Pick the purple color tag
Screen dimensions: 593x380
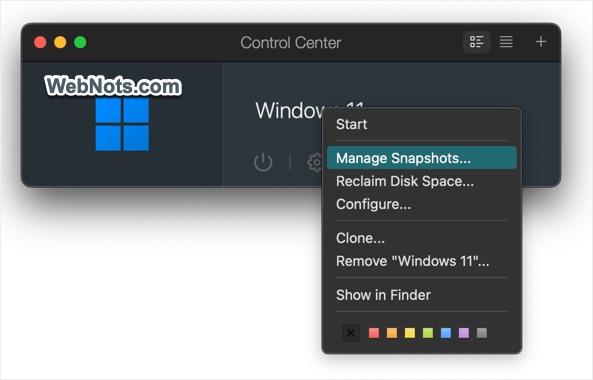pyautogui.click(x=464, y=333)
